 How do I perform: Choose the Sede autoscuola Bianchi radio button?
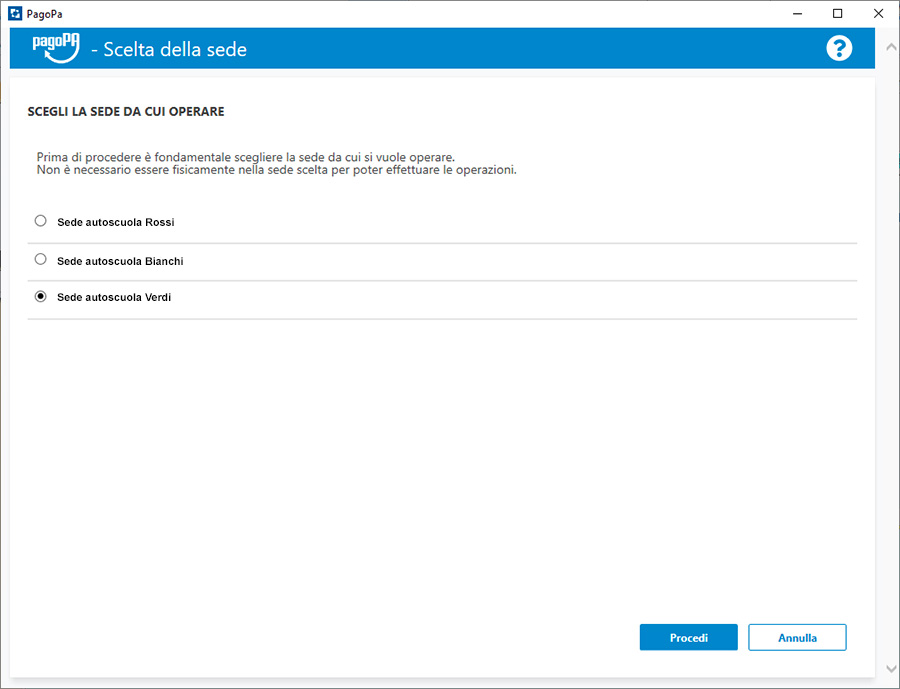pyautogui.click(x=41, y=259)
